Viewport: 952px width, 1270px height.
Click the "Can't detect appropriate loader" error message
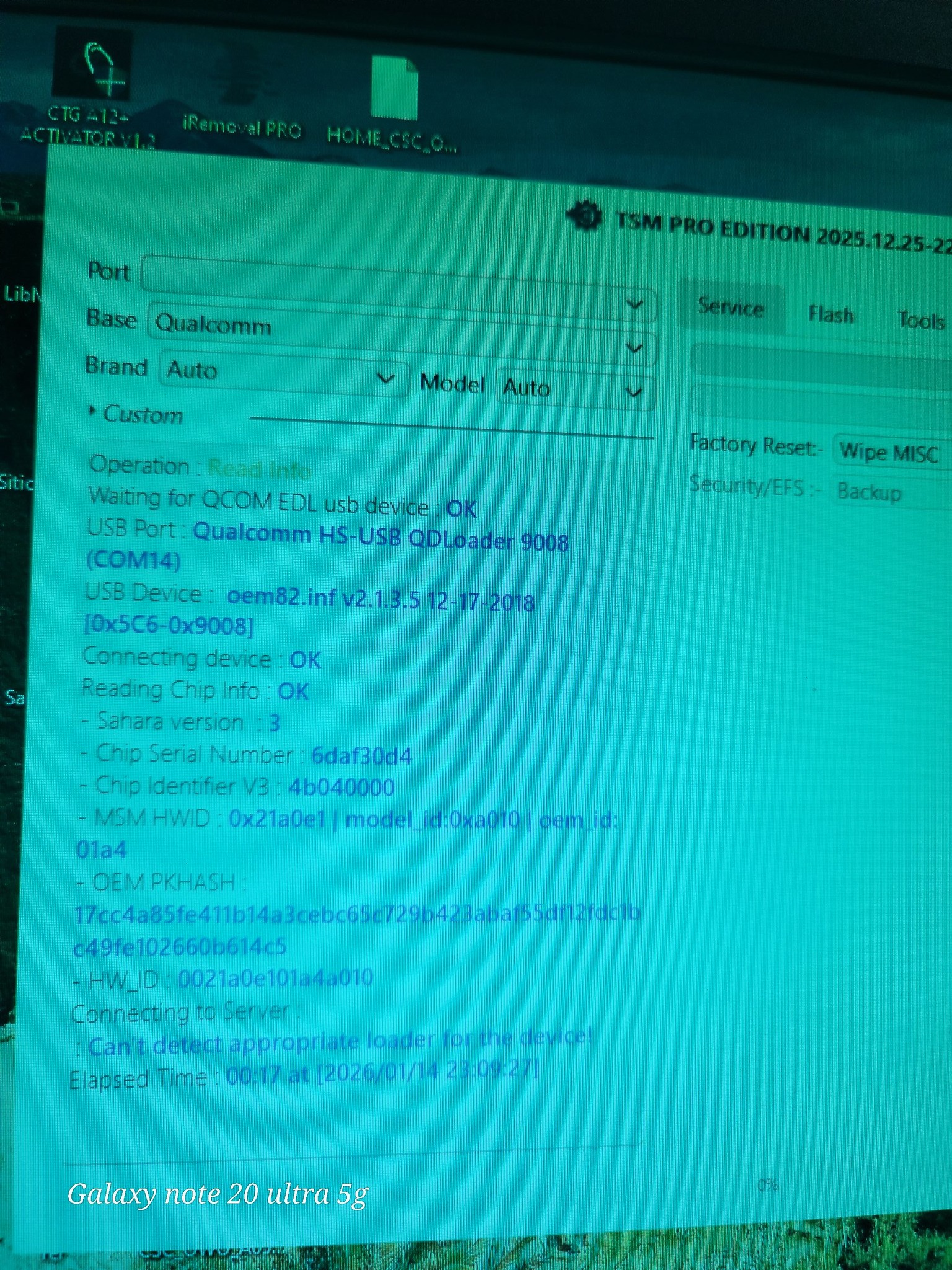coord(340,1043)
